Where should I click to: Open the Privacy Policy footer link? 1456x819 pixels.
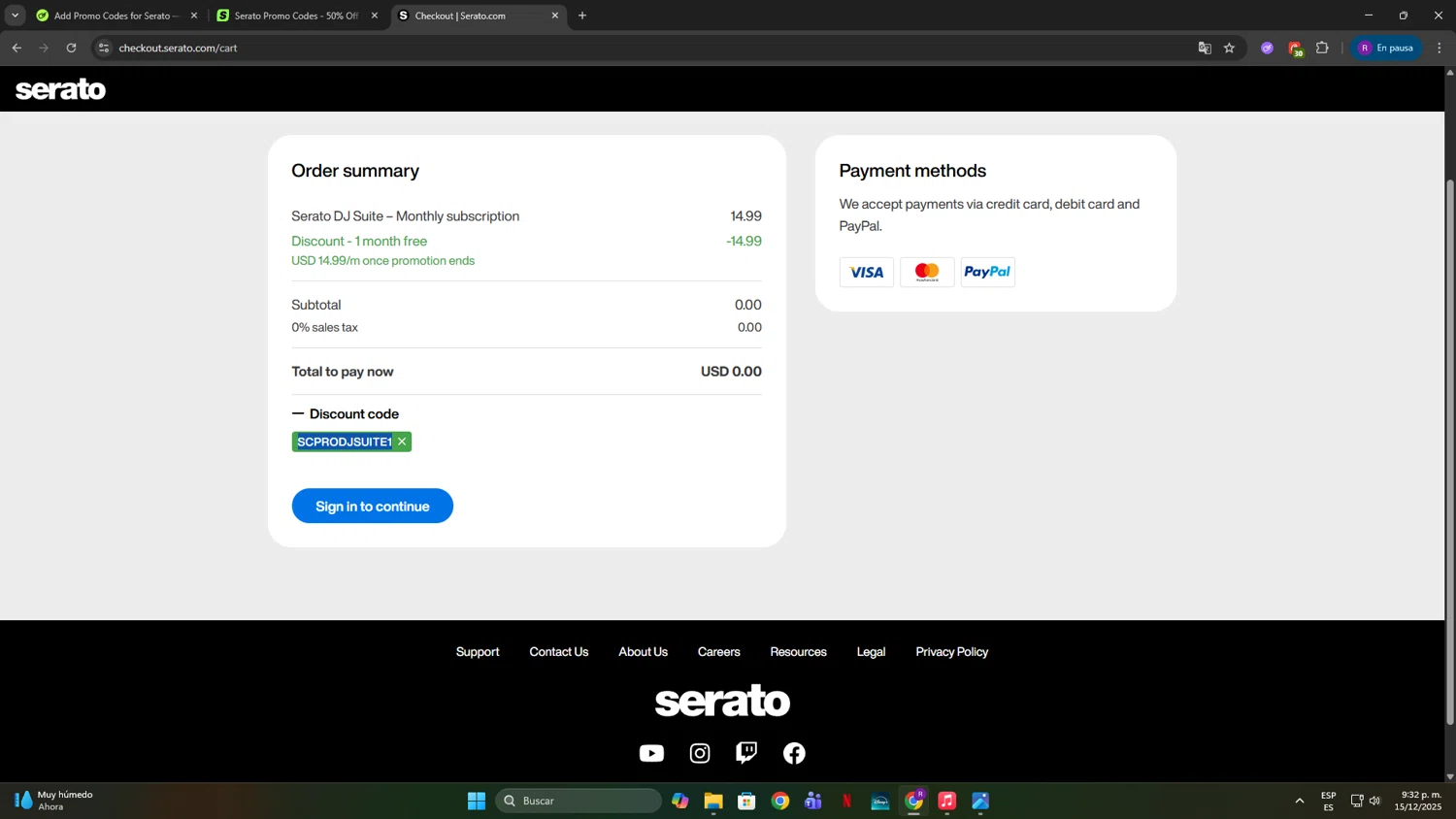tap(952, 652)
